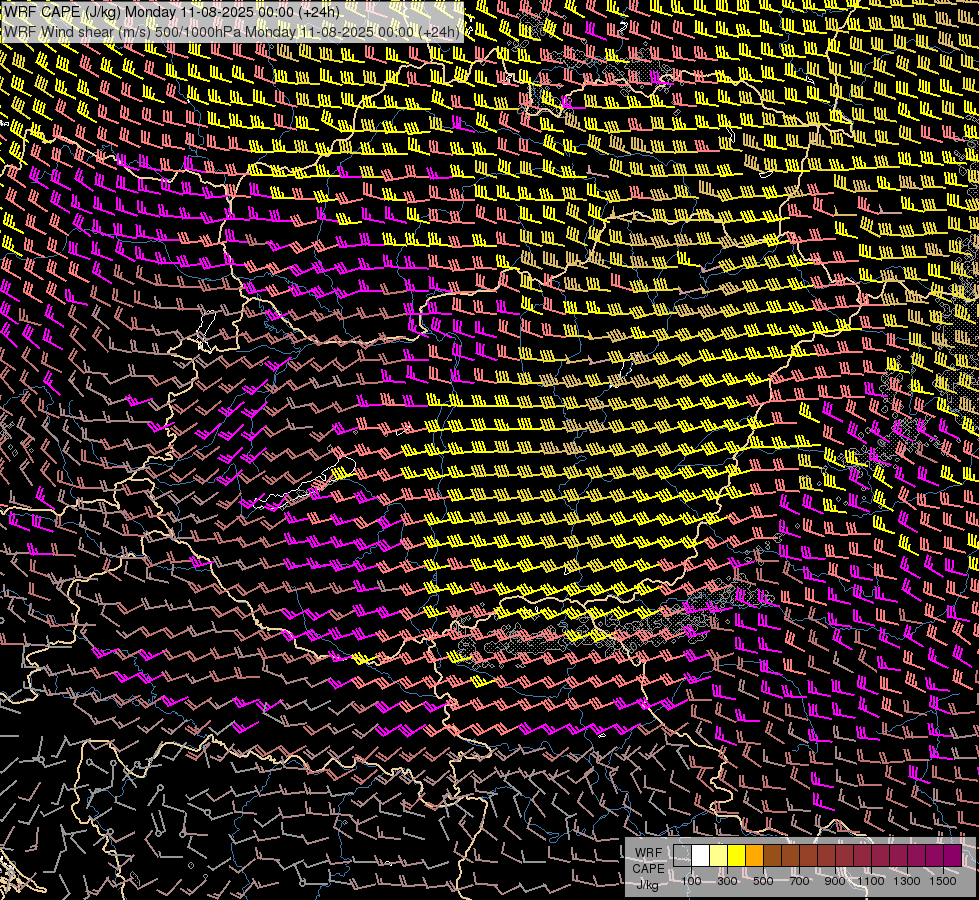Select the orange CAPE legend swatch
The width and height of the screenshot is (979, 900).
click(754, 856)
